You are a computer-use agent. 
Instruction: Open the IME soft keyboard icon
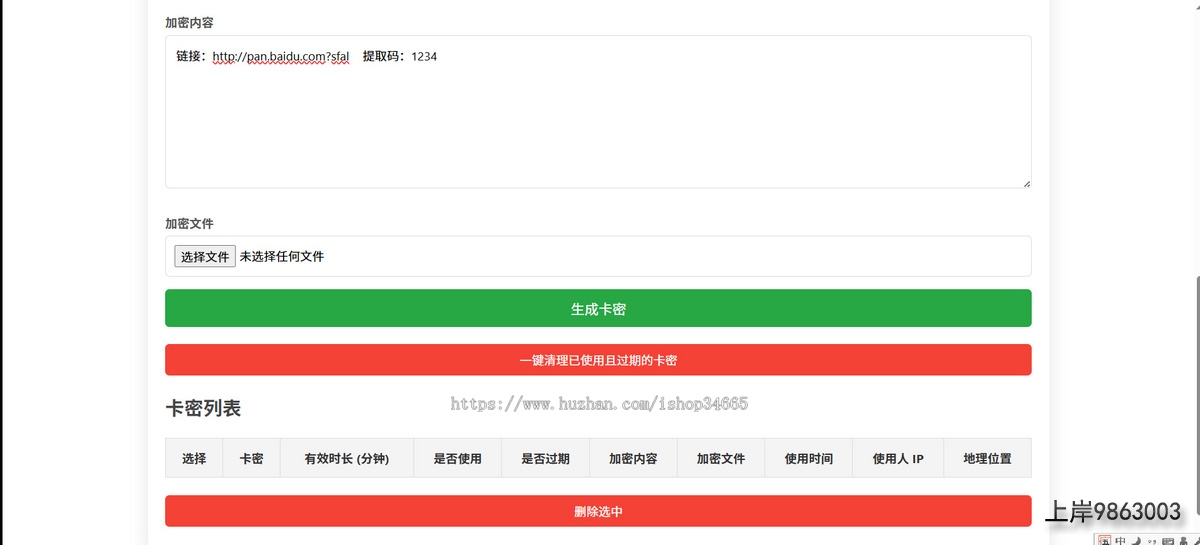pos(1167,541)
